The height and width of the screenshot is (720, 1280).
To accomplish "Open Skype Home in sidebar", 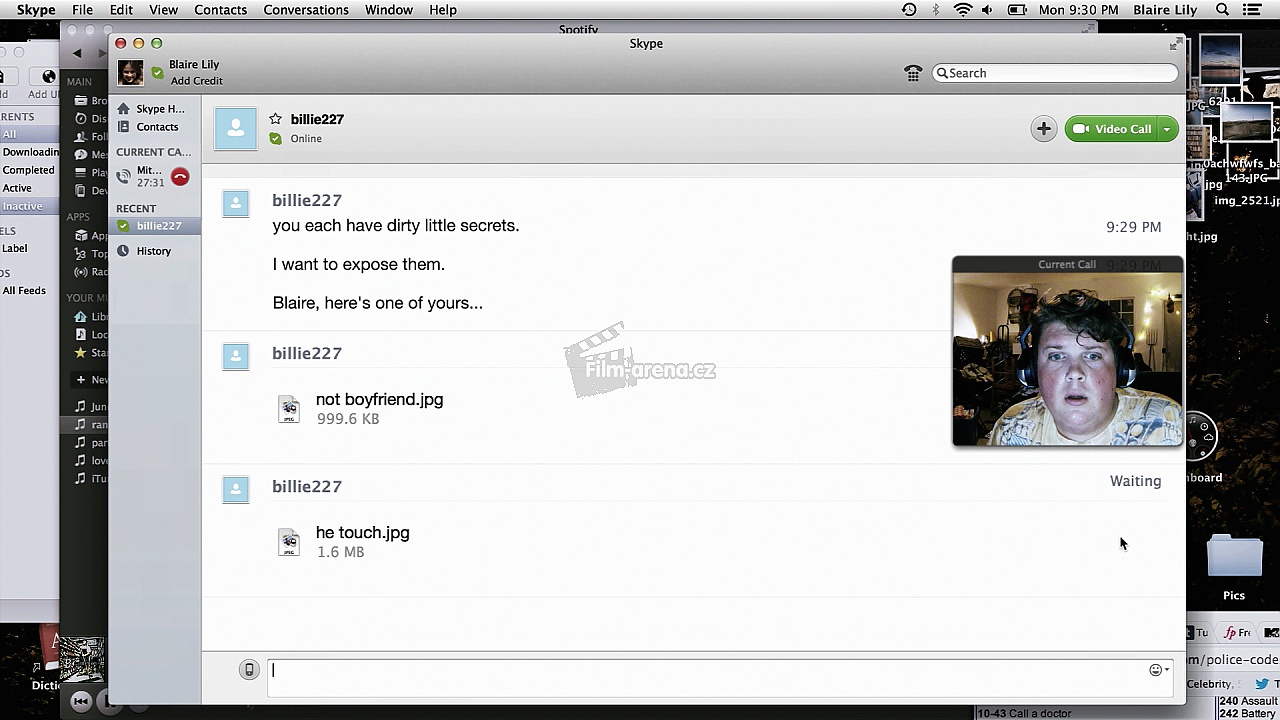I will (x=159, y=109).
